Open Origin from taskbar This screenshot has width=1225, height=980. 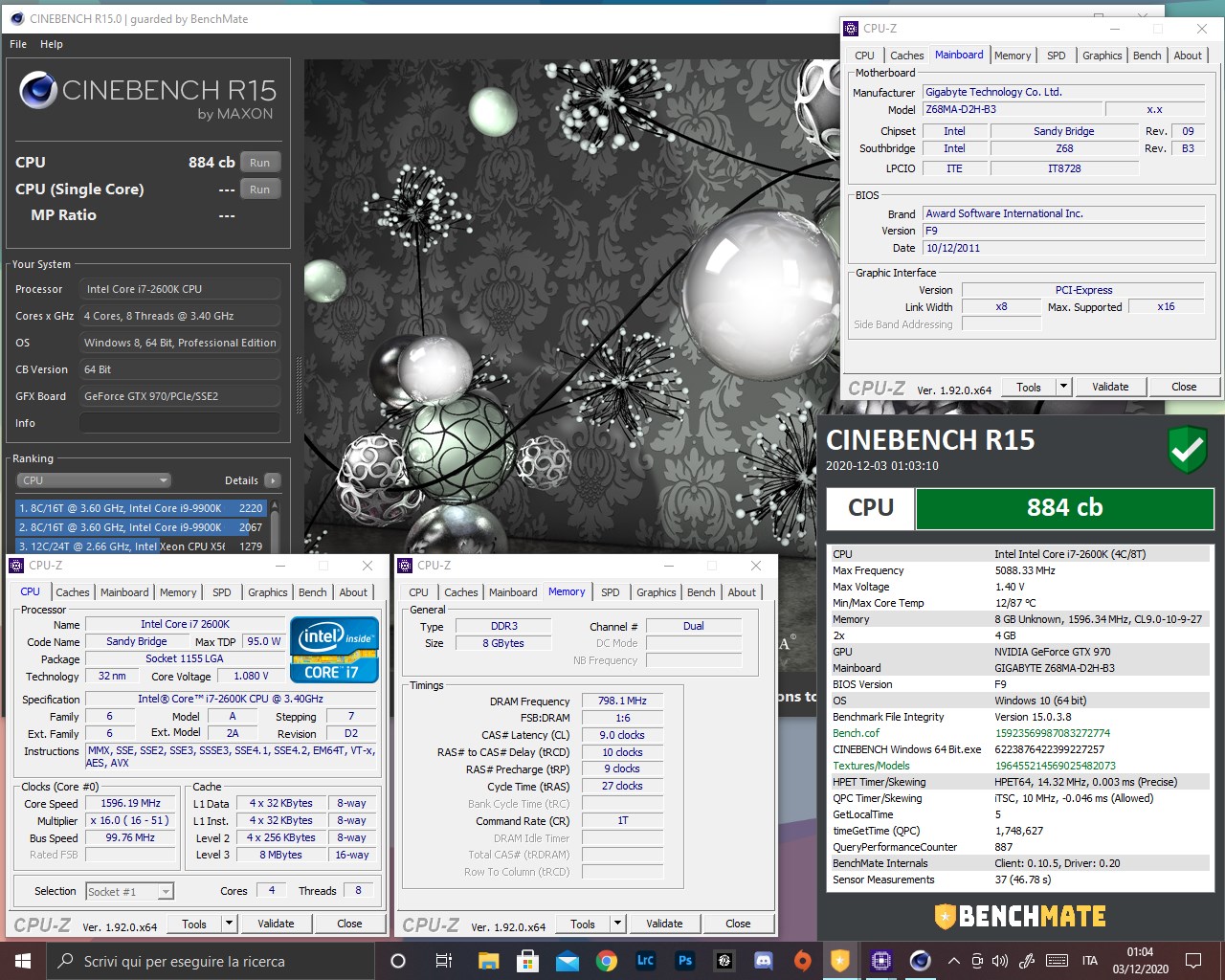point(802,961)
